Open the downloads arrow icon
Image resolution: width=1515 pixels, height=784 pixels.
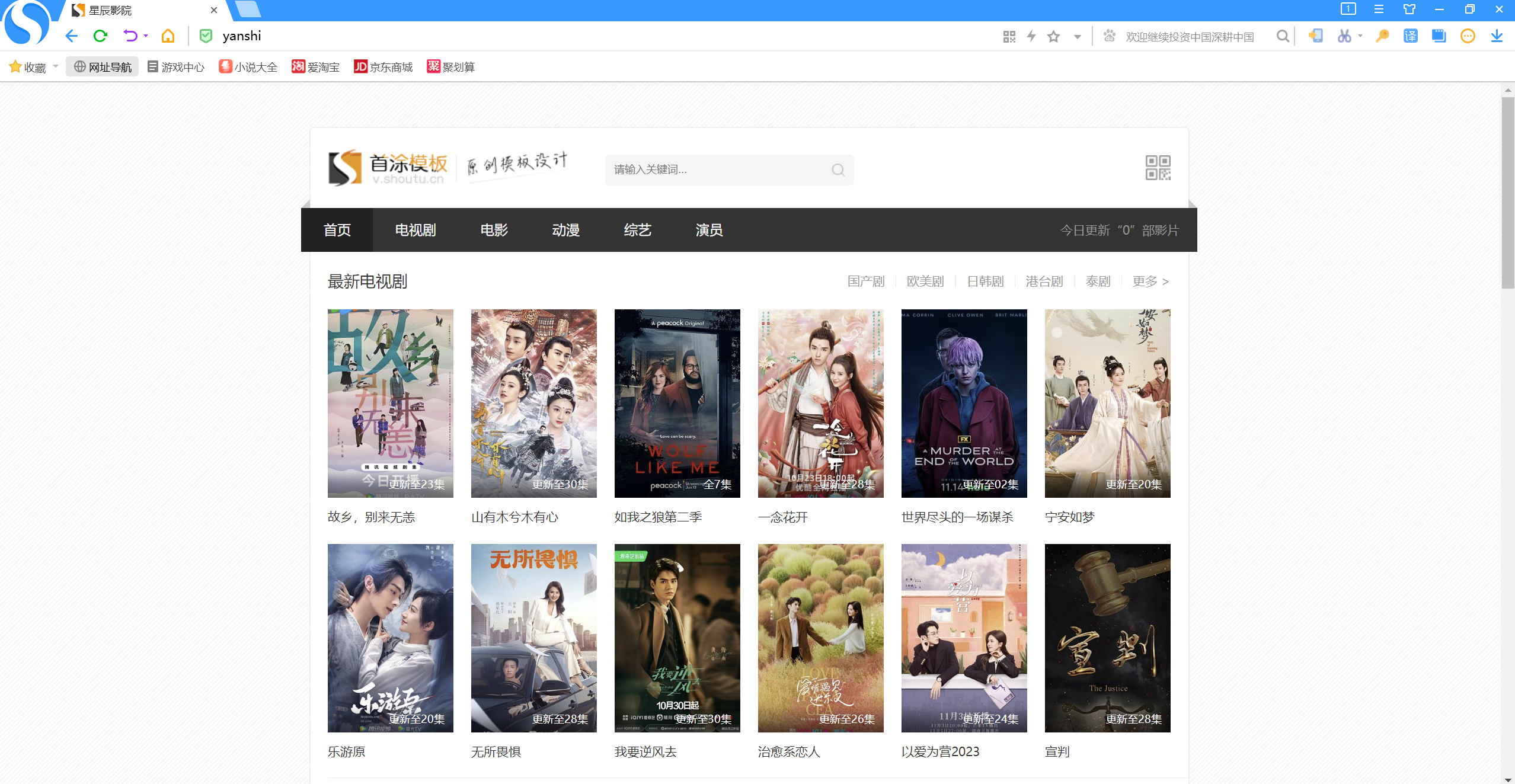[x=1497, y=36]
